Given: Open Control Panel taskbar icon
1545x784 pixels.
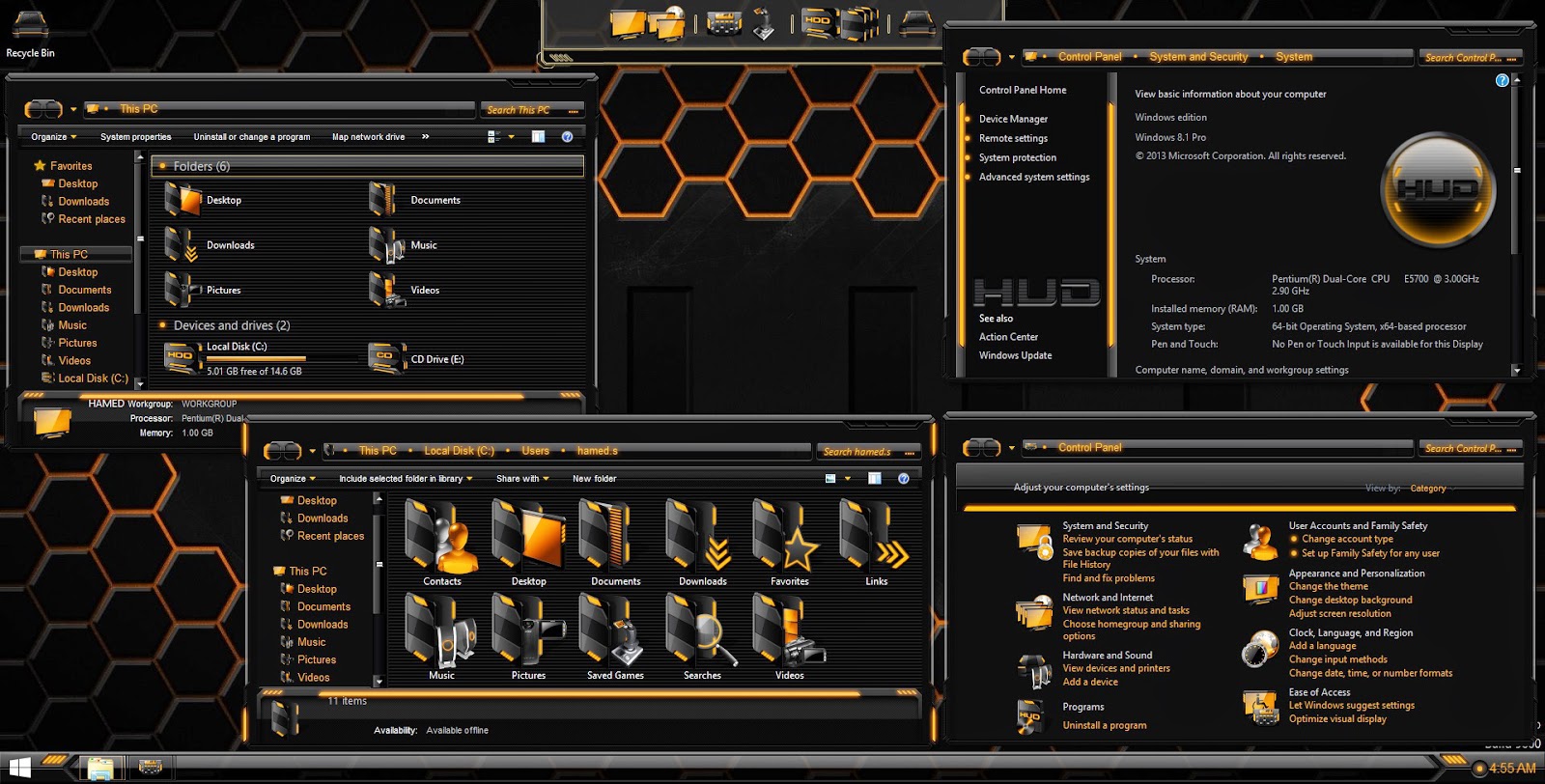Looking at the screenshot, I should [x=150, y=769].
